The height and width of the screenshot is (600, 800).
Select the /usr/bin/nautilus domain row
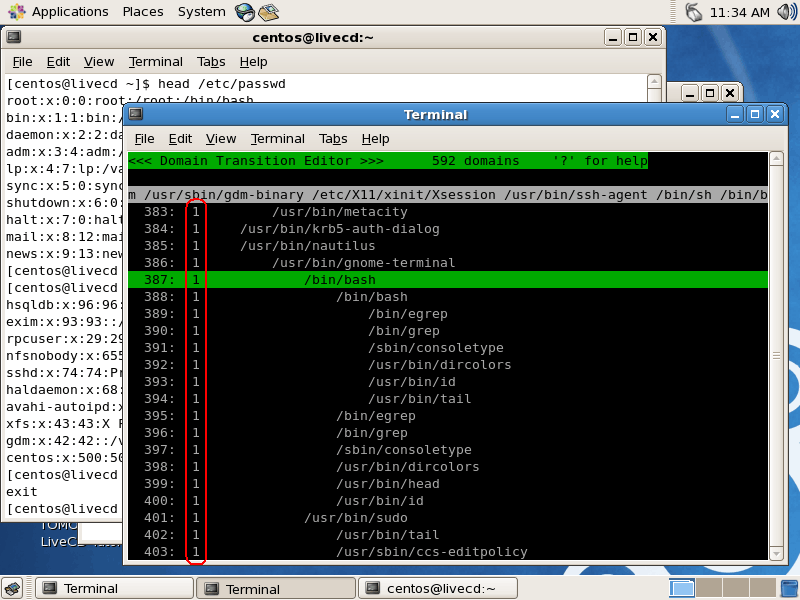pyautogui.click(x=447, y=245)
